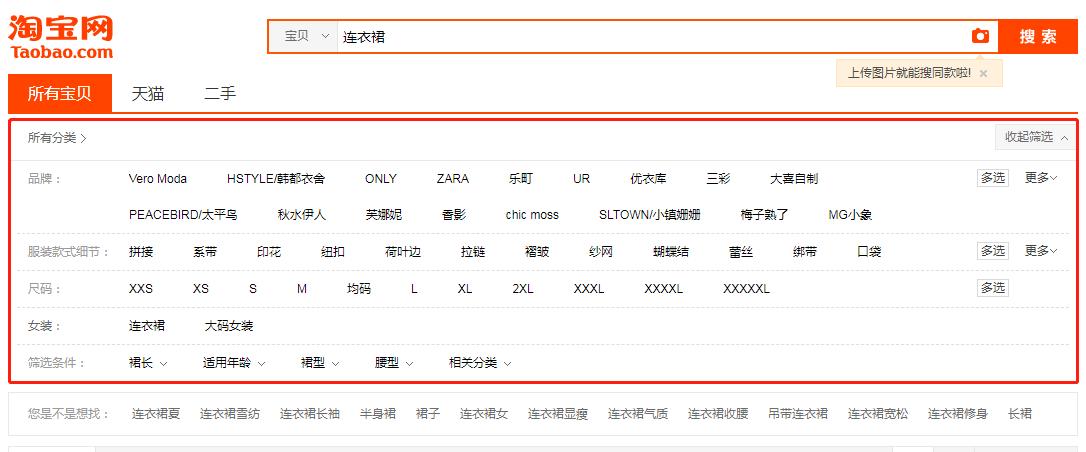Image resolution: width=1086 pixels, height=452 pixels.
Task: Choose size XXS
Action: point(141,289)
